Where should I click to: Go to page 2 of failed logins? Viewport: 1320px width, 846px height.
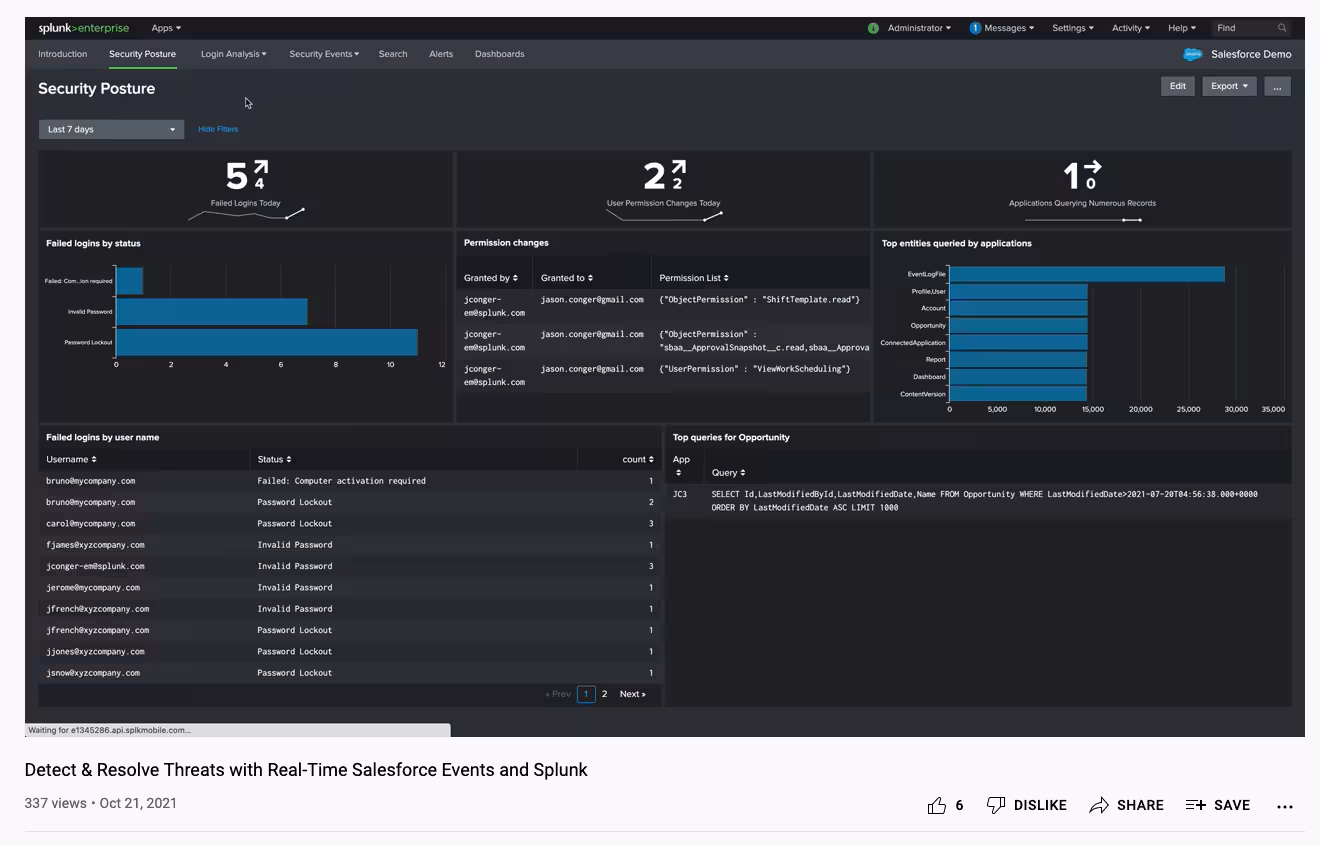pos(604,694)
